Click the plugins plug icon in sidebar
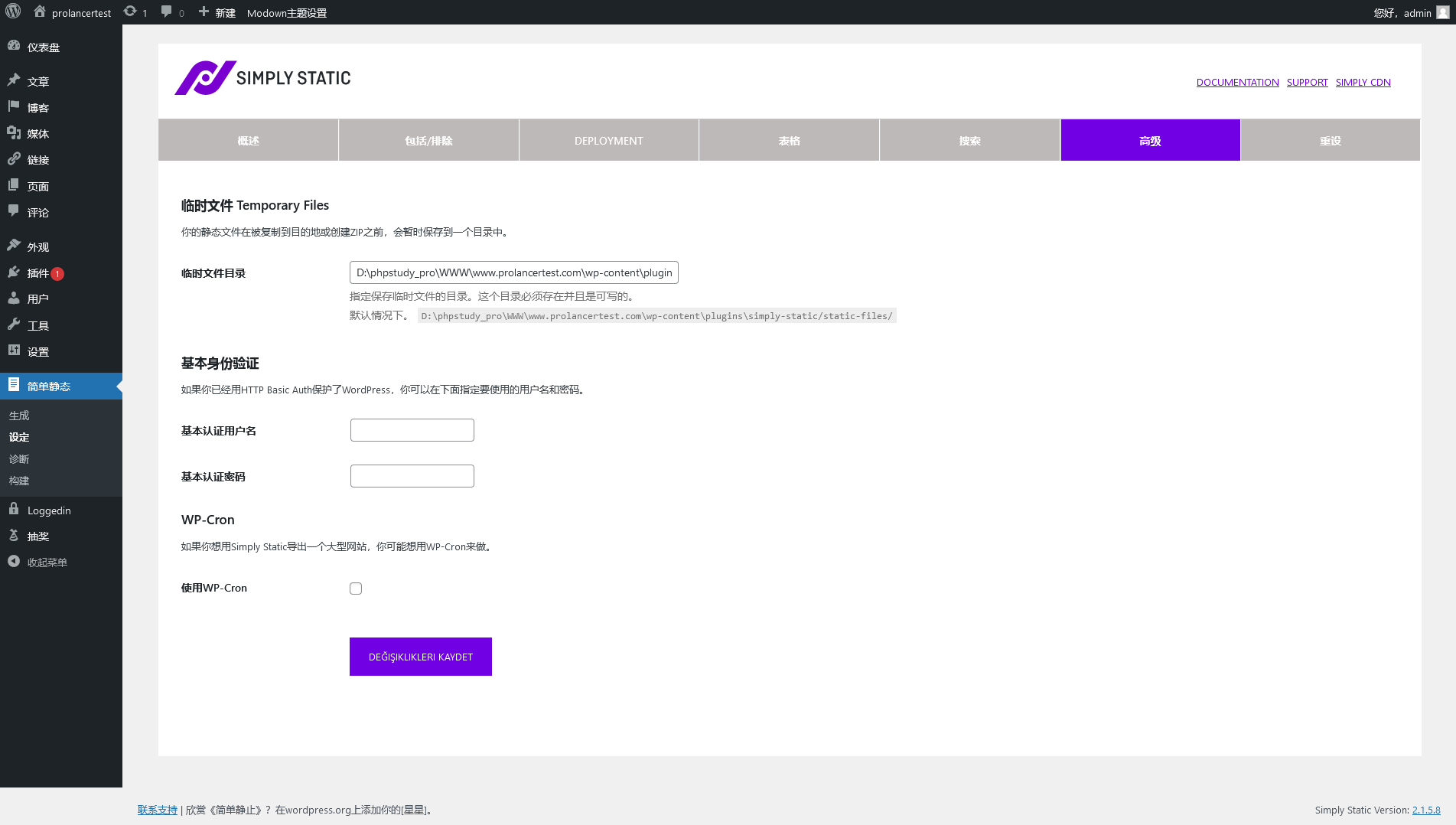Screen dimensions: 1456x825 tap(14, 272)
